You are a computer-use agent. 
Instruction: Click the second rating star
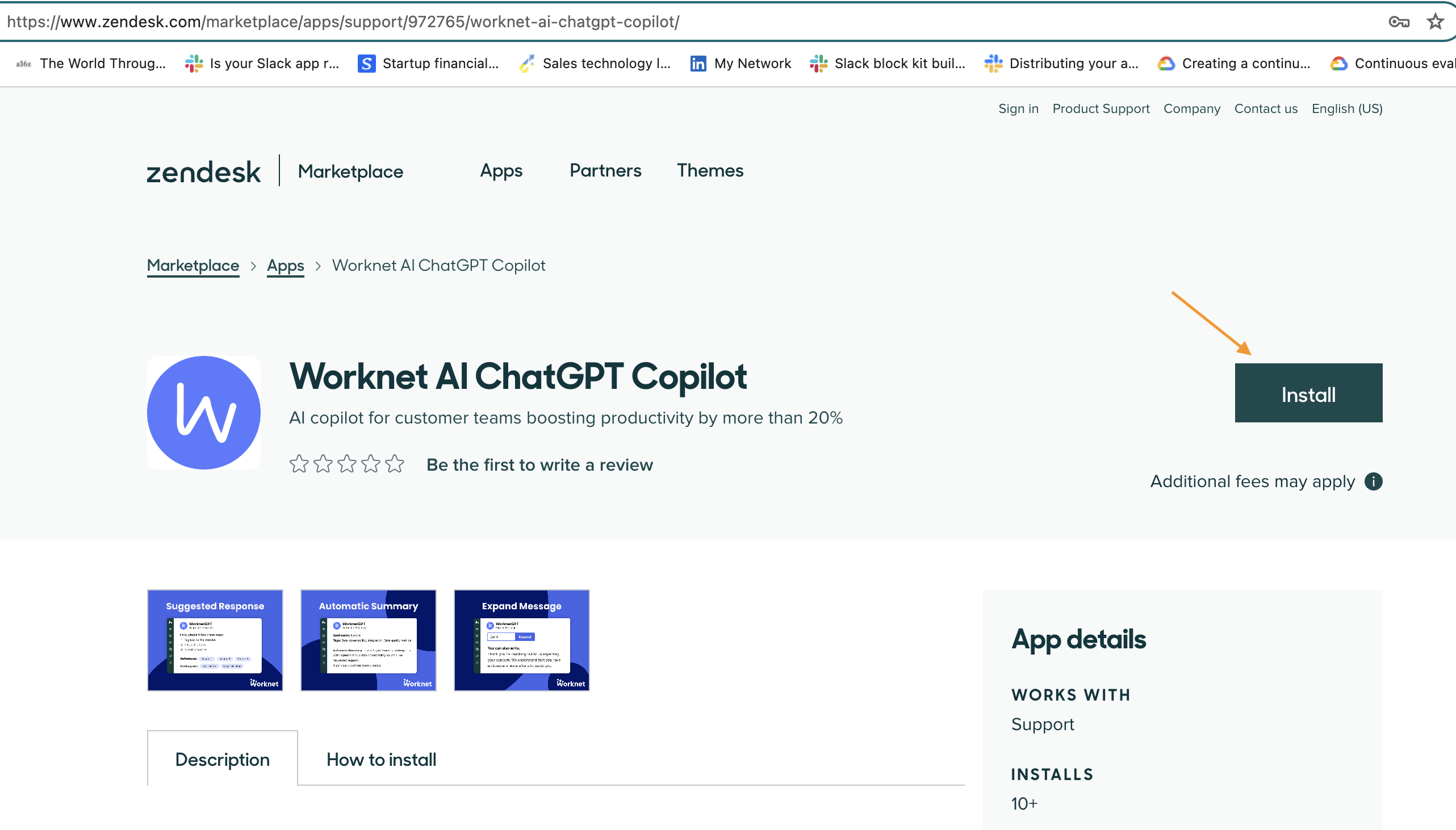[x=323, y=464]
